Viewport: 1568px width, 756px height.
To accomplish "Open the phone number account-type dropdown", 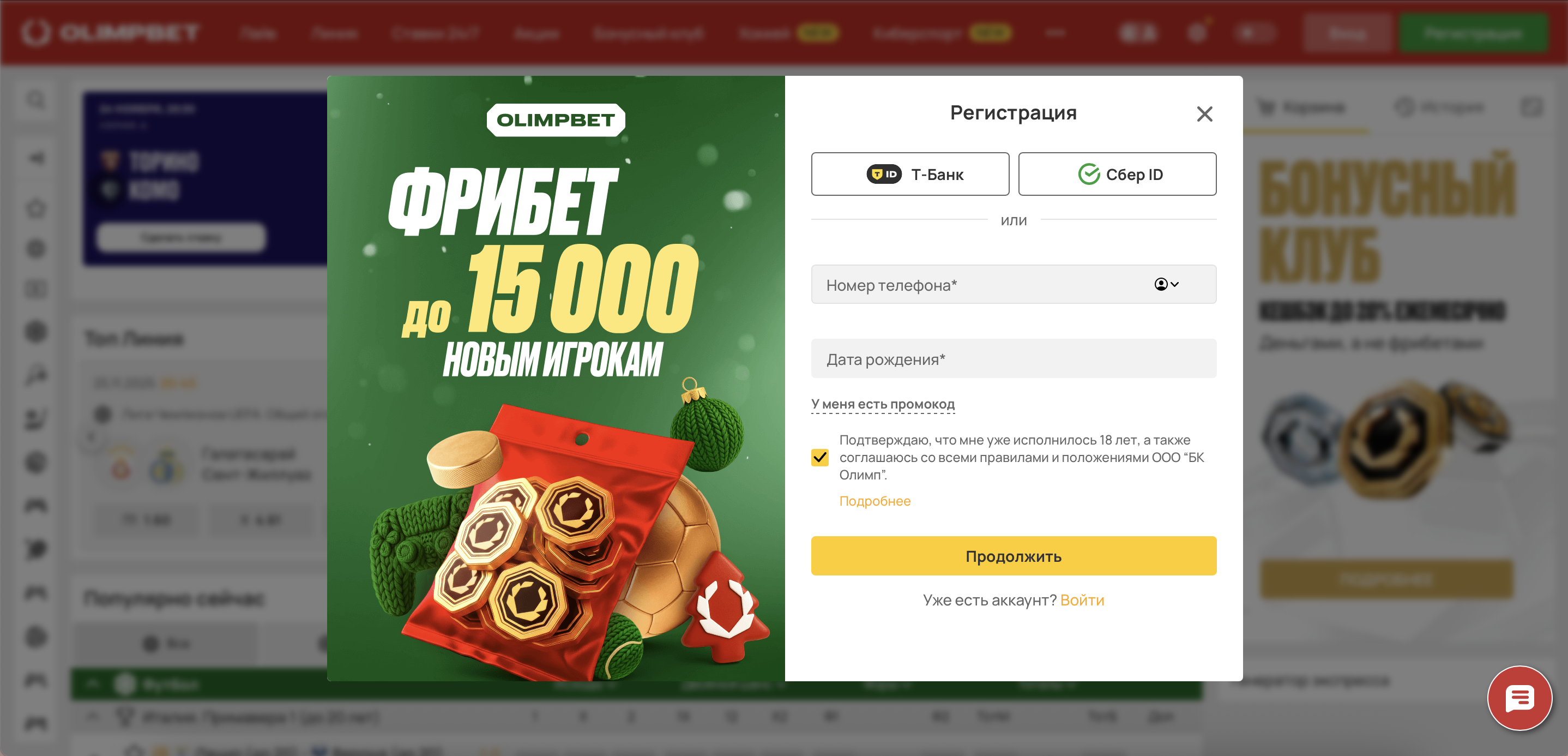I will tap(1166, 285).
